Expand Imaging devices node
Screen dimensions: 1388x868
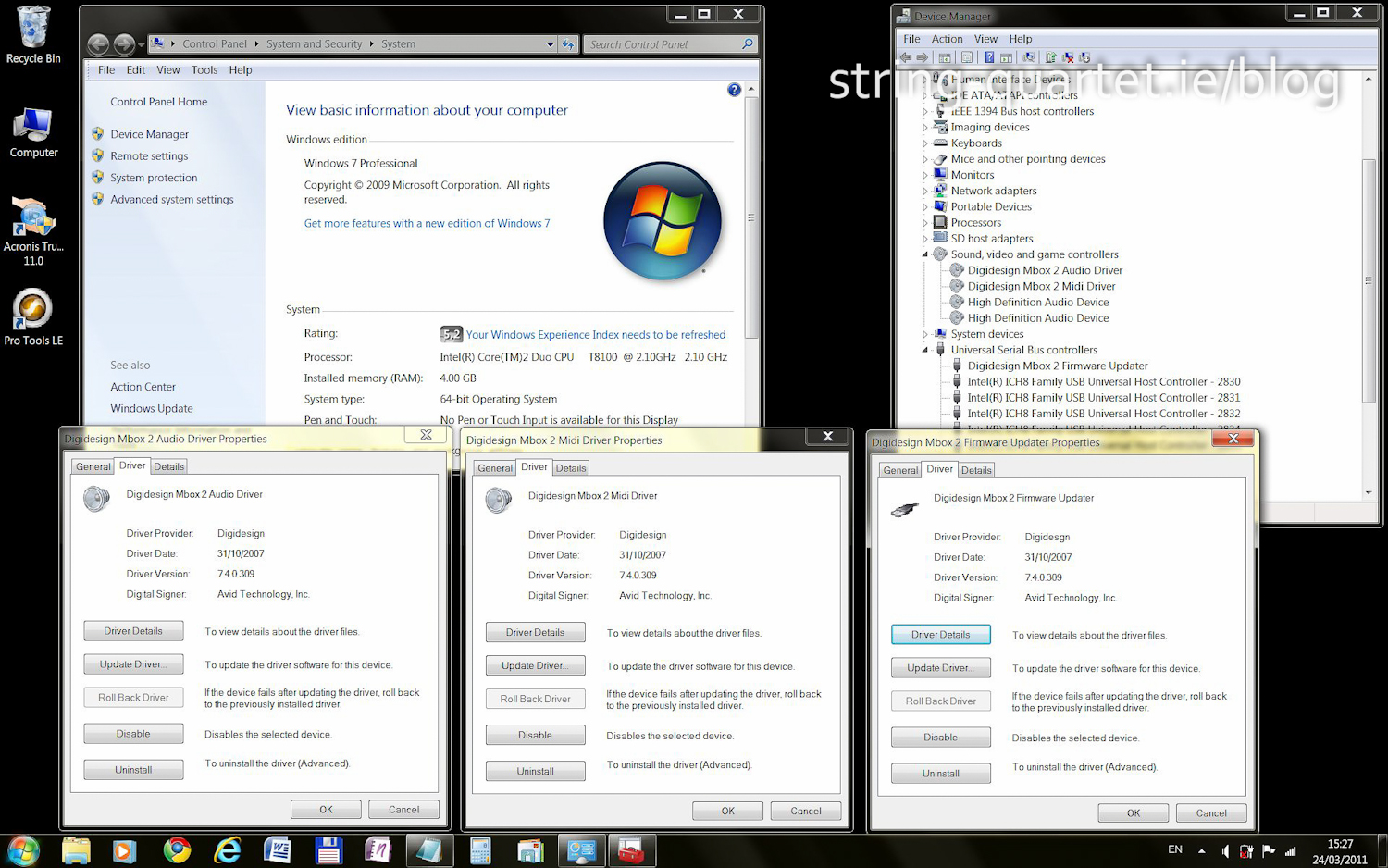pyautogui.click(x=924, y=128)
